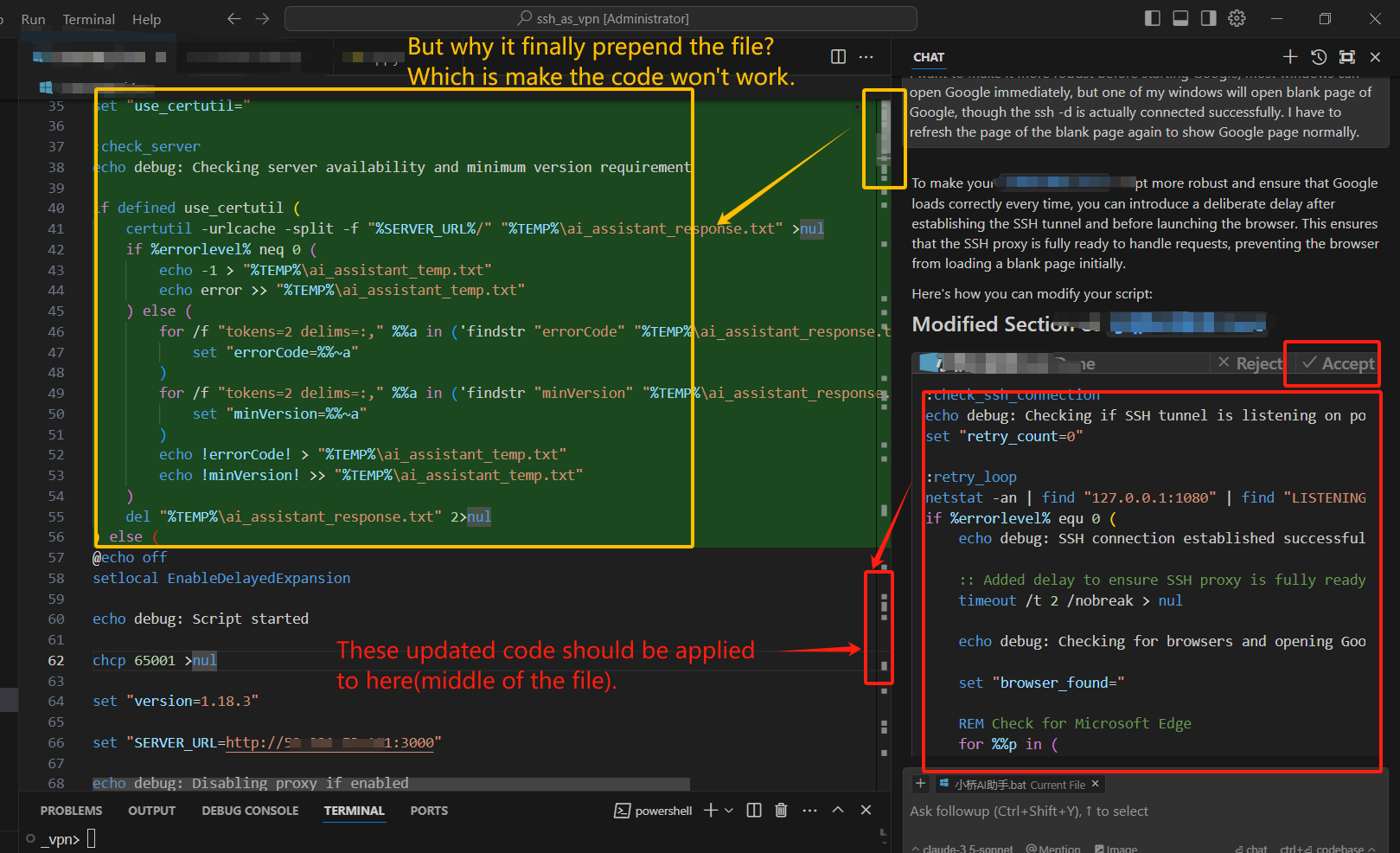This screenshot has height=853, width=1400.
Task: Remove the Current File context chip
Action: [1095, 784]
